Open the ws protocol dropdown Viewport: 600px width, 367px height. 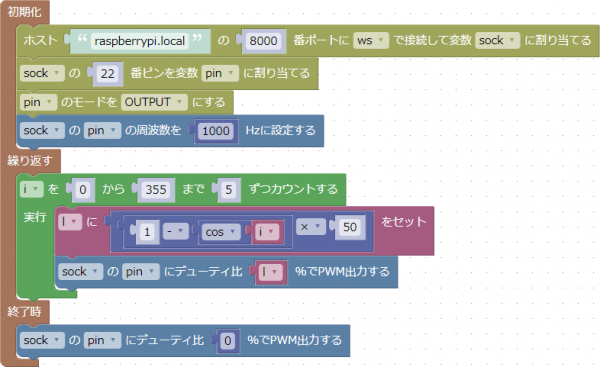[x=370, y=41]
